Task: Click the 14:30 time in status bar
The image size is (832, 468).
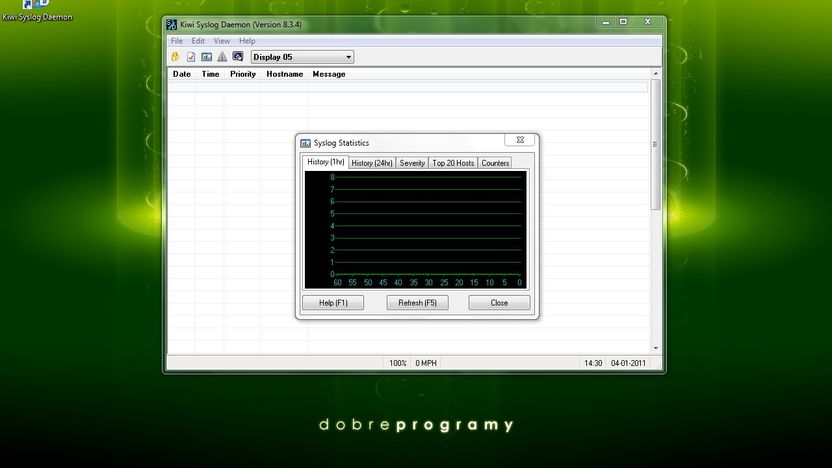Action: pyautogui.click(x=593, y=363)
